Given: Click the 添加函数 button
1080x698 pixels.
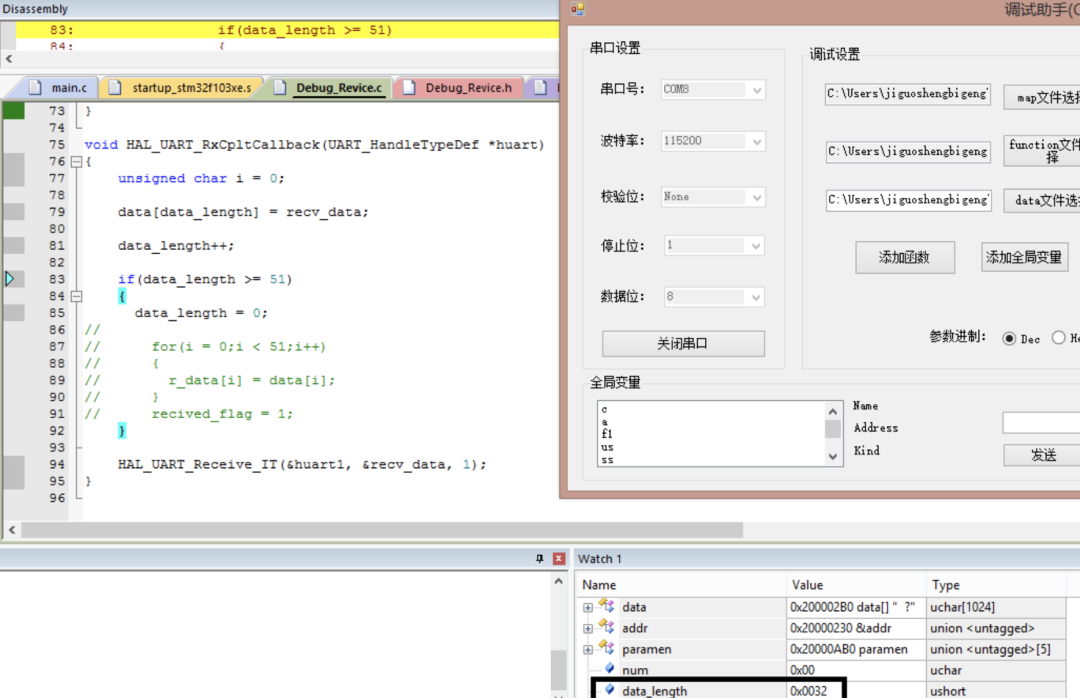Looking at the screenshot, I should click(904, 257).
